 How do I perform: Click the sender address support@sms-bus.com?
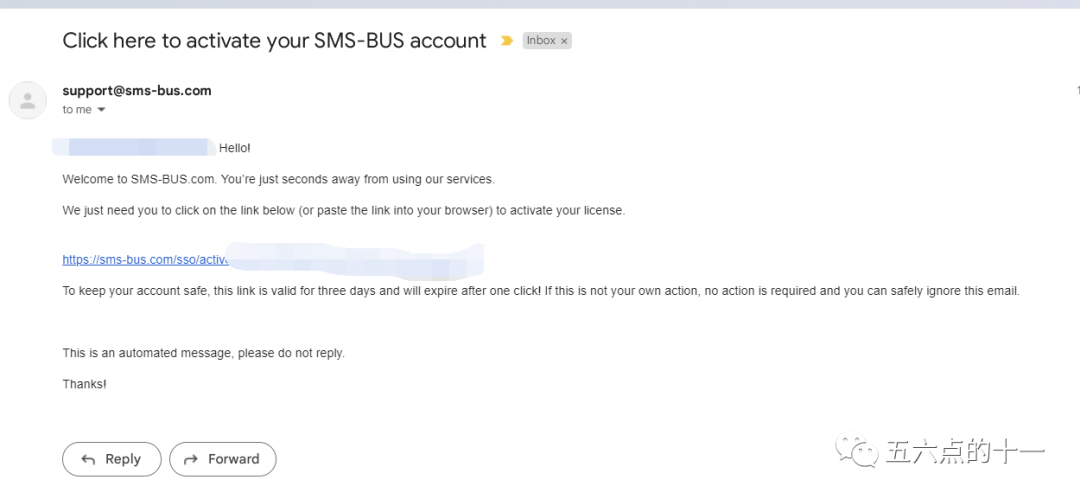[x=137, y=90]
